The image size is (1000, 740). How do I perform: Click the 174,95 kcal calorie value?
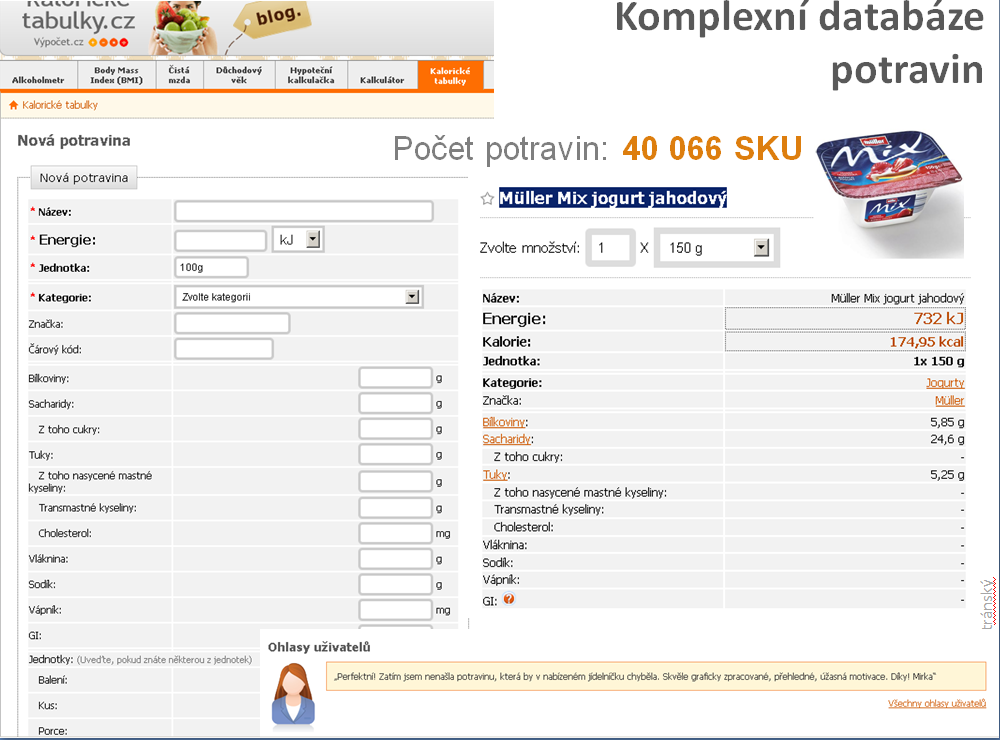927,342
